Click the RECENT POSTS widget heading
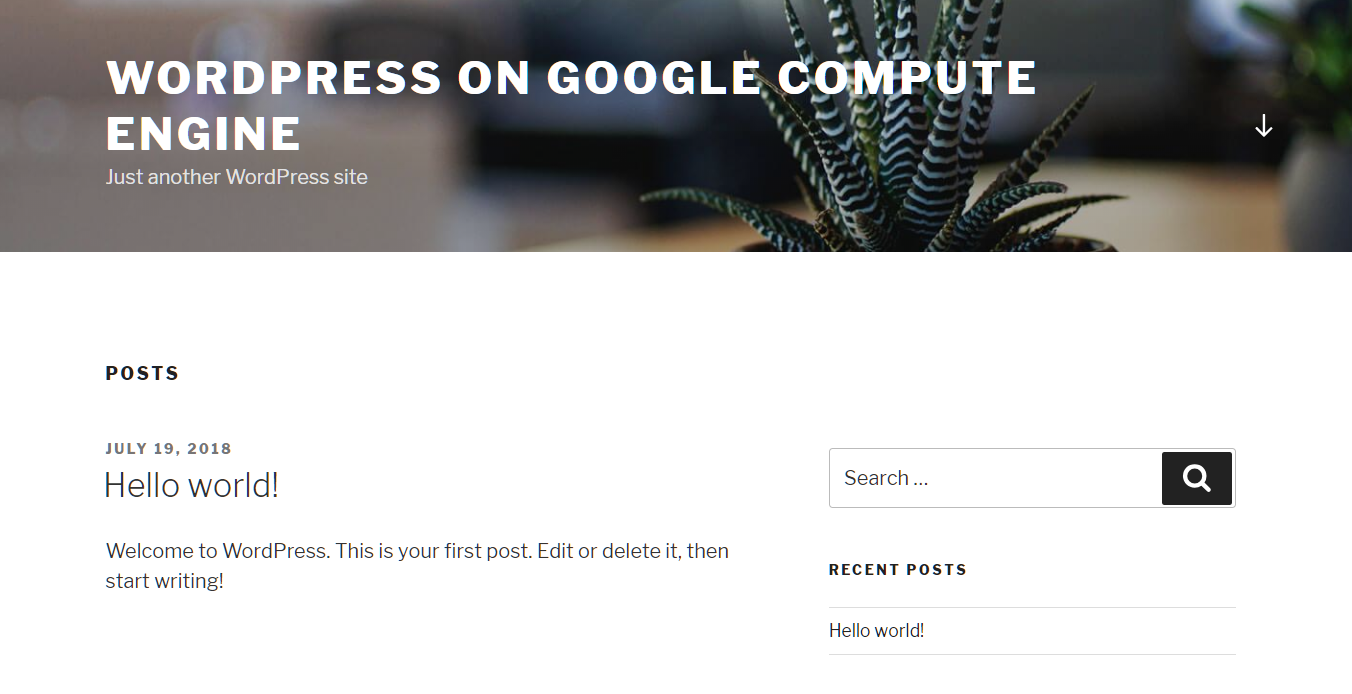1352x694 pixels. (x=898, y=570)
